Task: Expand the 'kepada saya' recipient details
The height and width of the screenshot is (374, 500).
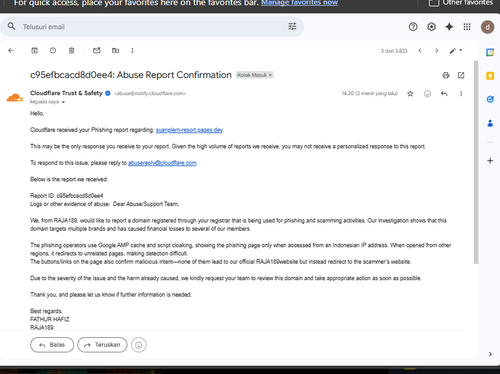Action: point(63,102)
